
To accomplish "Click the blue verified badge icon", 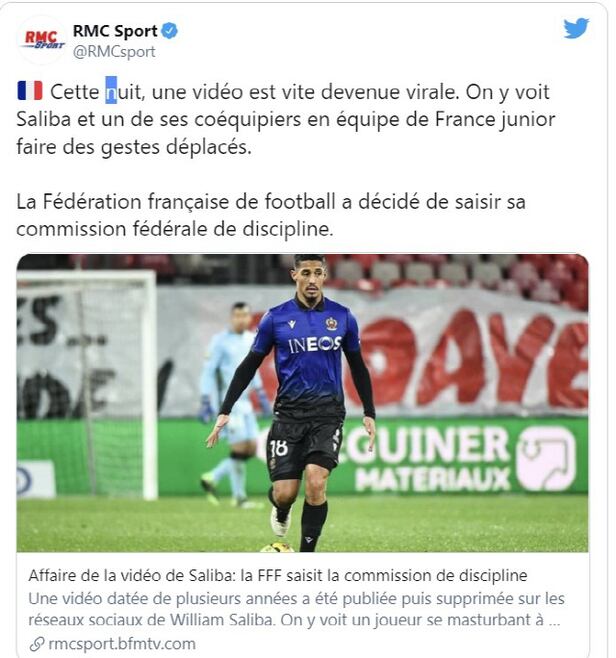I will pyautogui.click(x=170, y=31).
